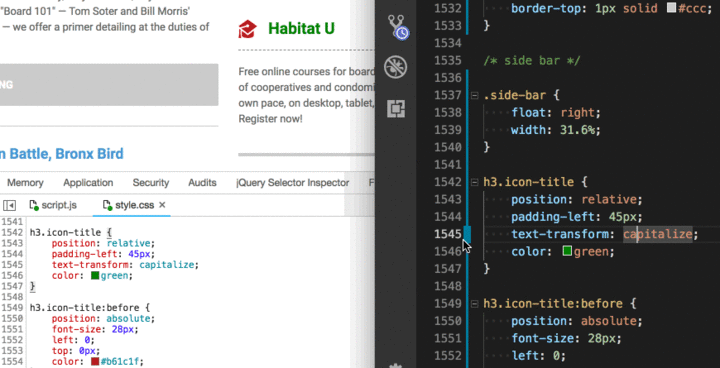The height and width of the screenshot is (368, 720).
Task: Open the Application DevTools tab
Action: [x=88, y=183]
